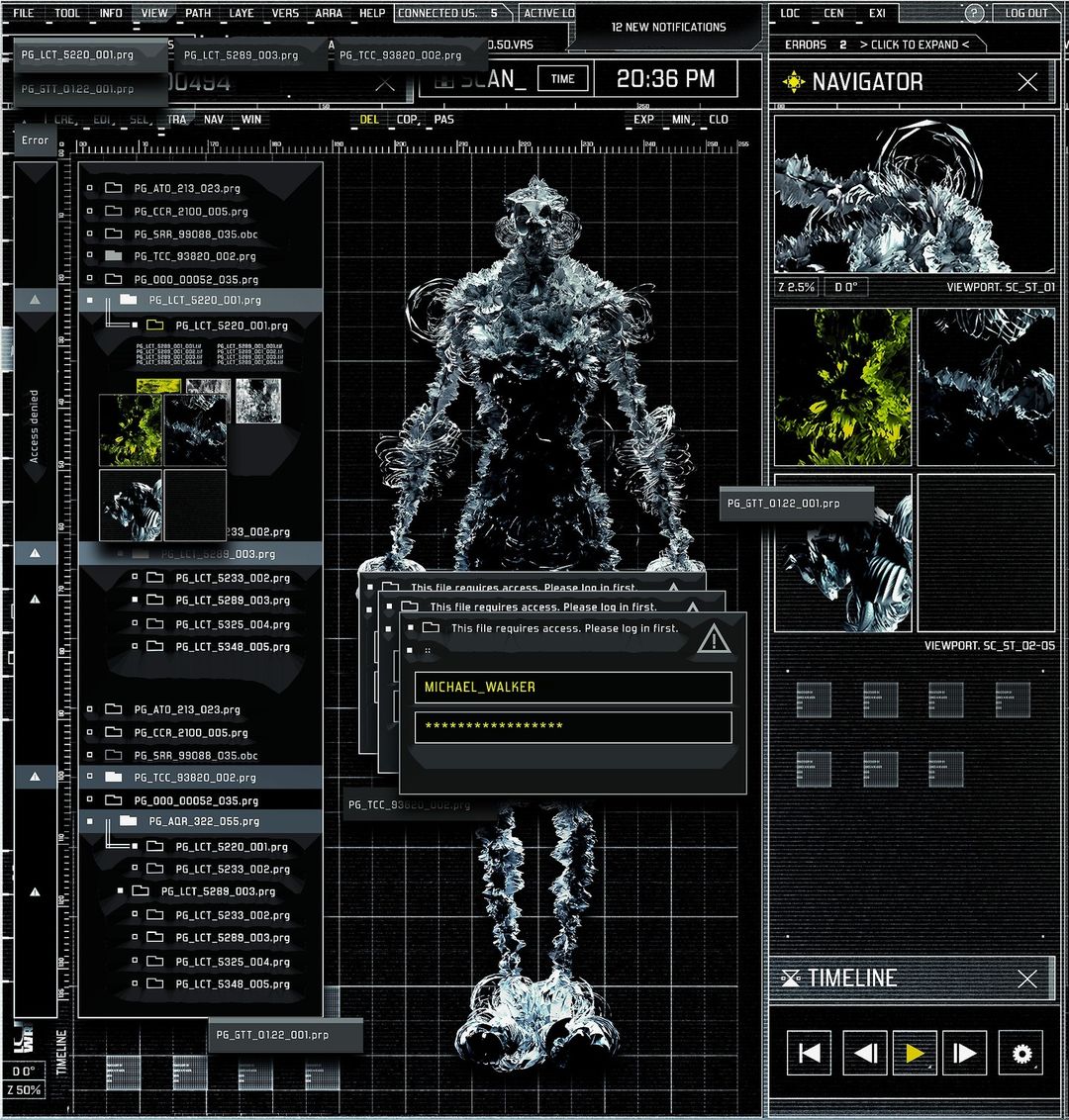Select the DEL toolbar command
The width and height of the screenshot is (1069, 1120).
click(x=369, y=120)
